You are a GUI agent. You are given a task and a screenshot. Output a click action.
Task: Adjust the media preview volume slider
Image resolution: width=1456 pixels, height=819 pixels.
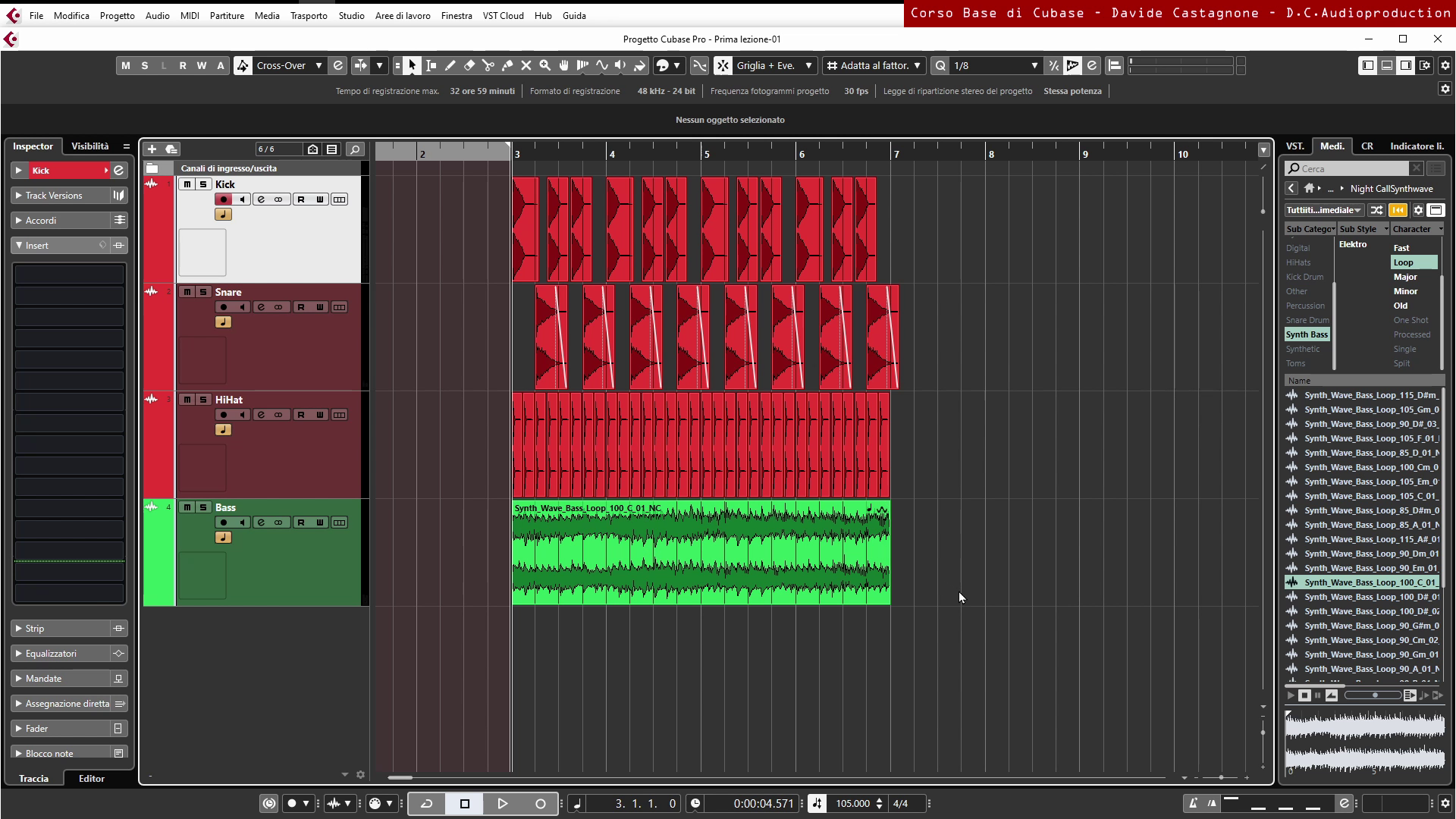(1373, 695)
